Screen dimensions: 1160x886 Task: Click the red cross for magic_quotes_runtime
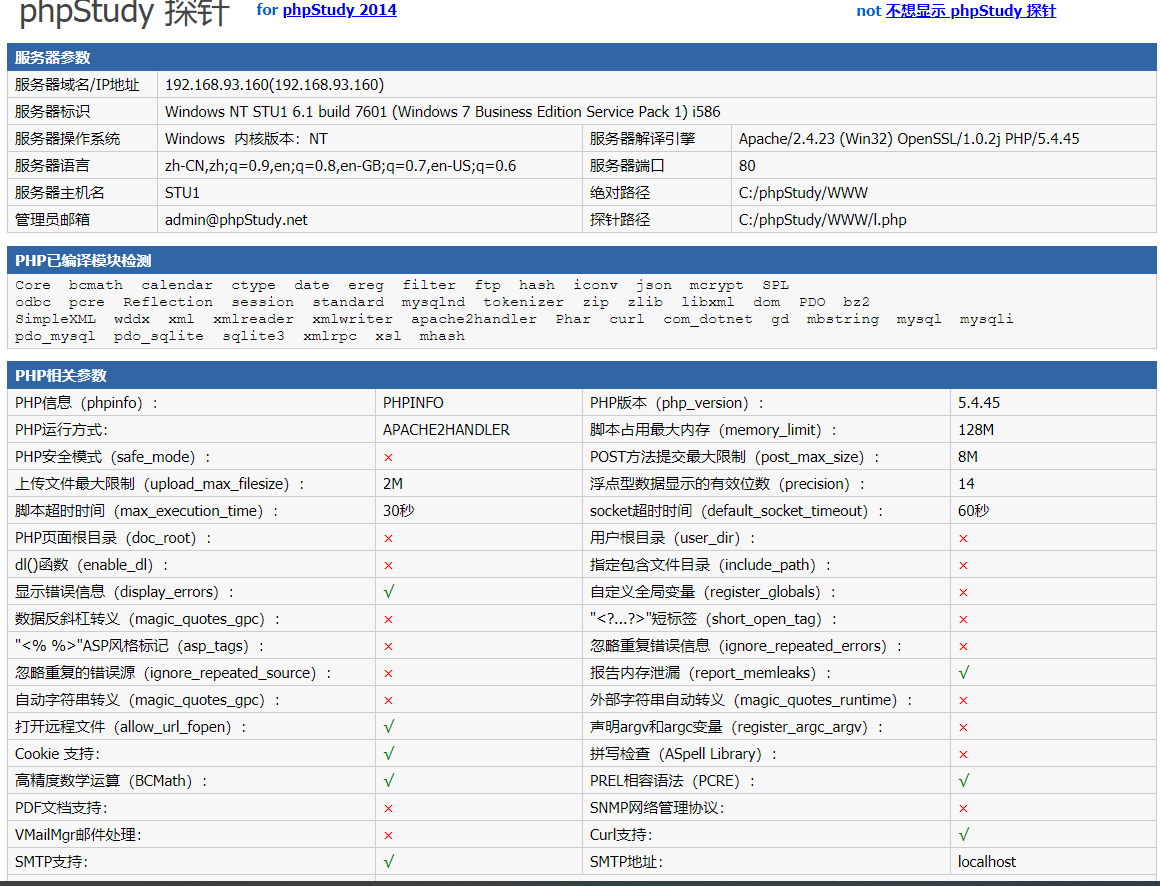coord(963,700)
